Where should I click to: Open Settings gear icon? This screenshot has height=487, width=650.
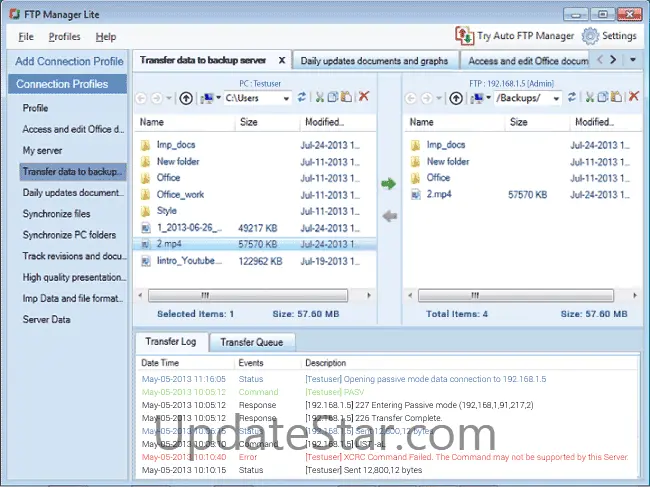coord(590,36)
